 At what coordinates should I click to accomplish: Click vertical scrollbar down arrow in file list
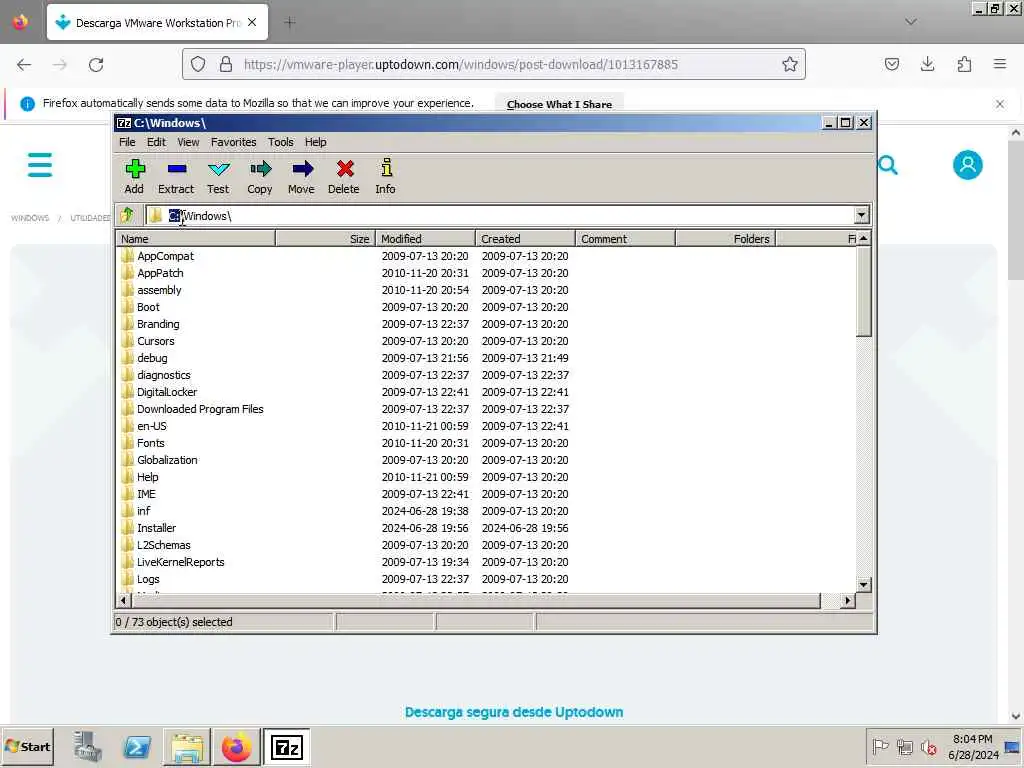pos(863,585)
